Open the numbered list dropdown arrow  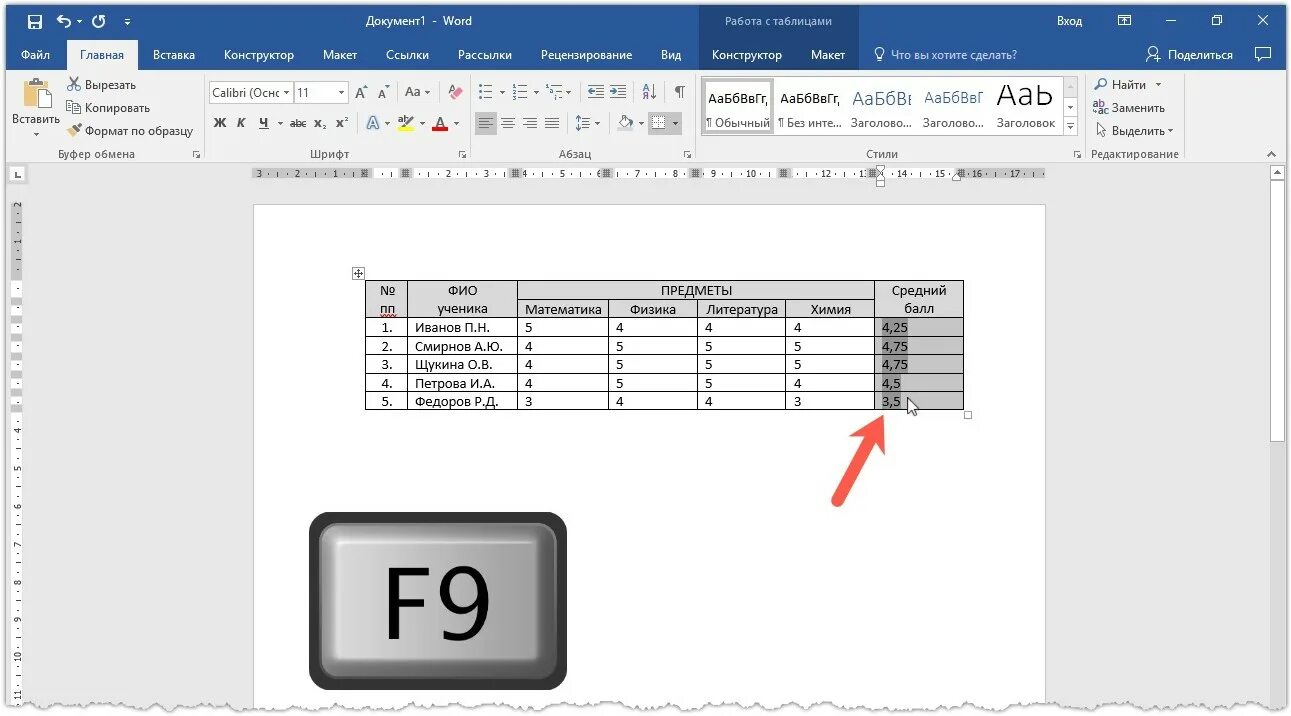click(537, 92)
